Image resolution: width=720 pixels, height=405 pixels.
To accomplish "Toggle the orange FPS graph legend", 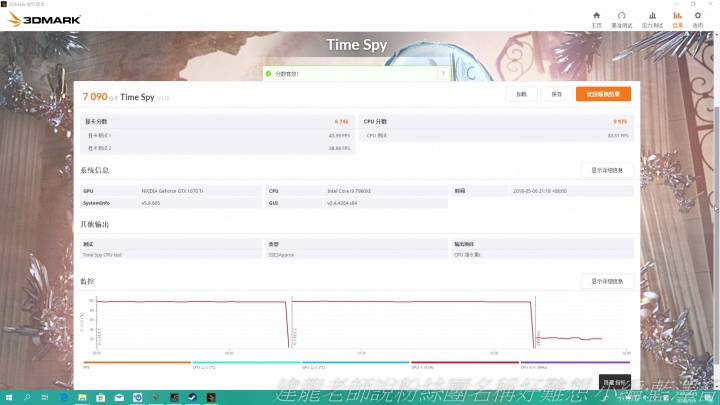I will (137, 365).
